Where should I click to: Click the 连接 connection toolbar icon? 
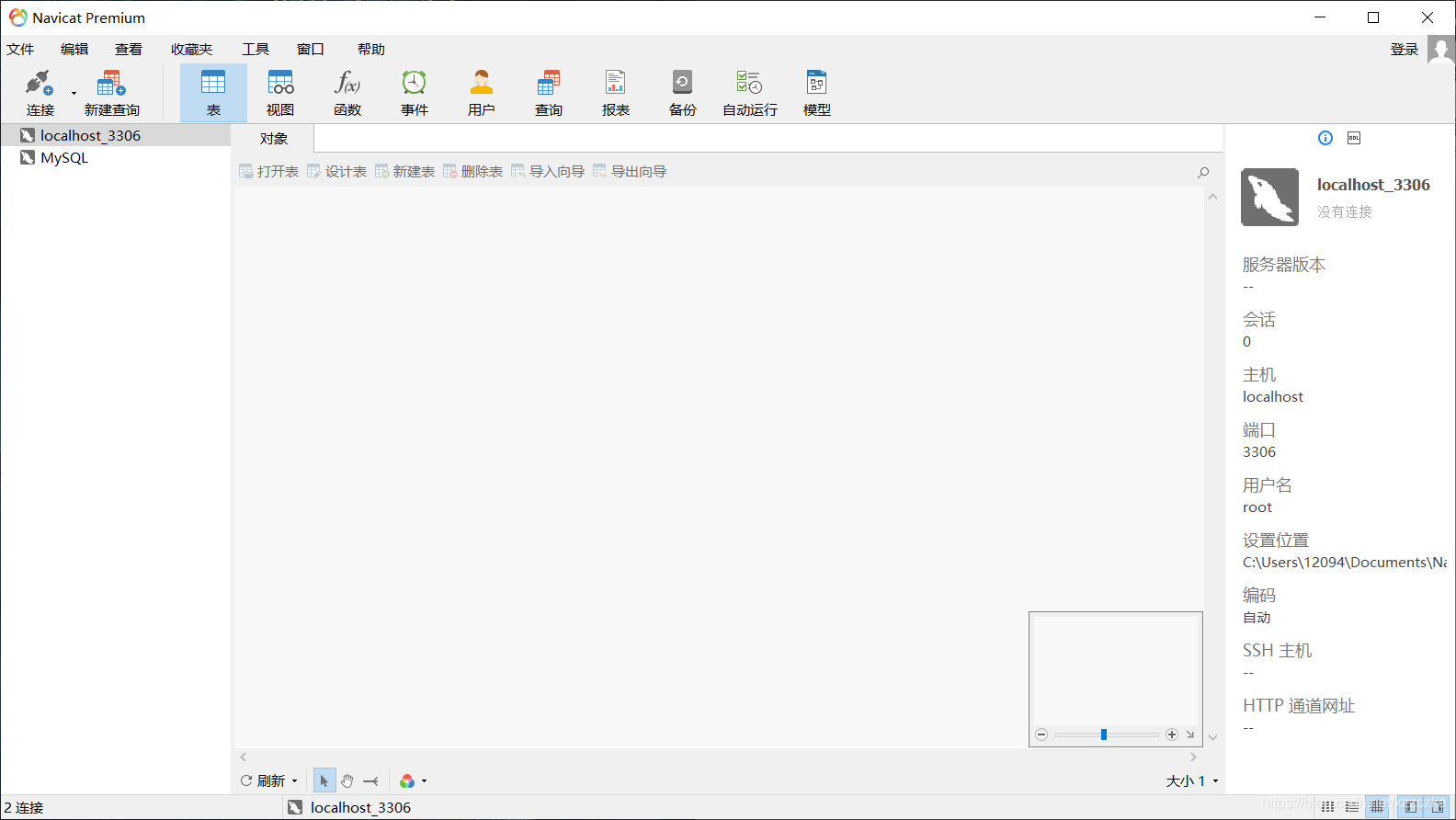40,93
